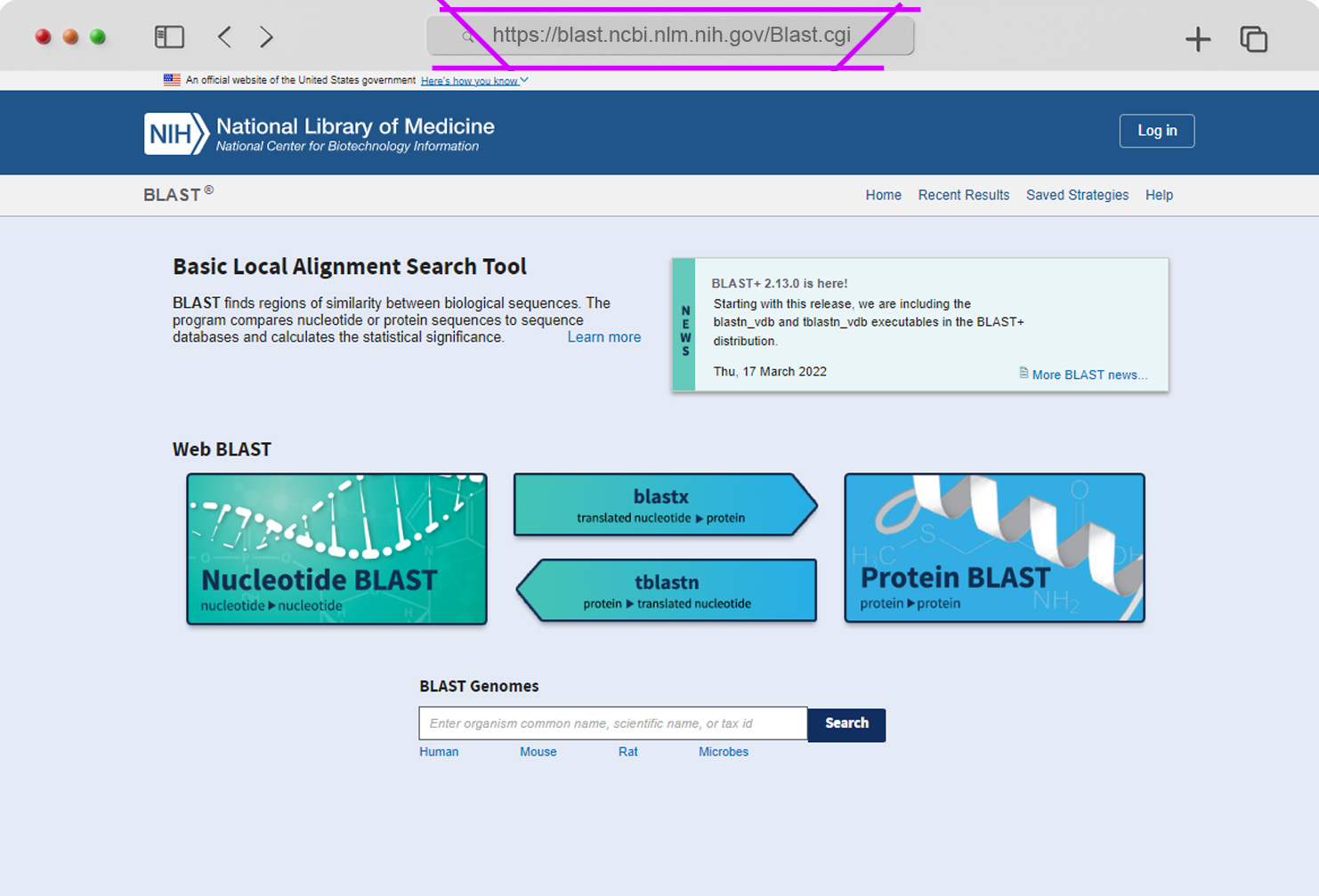
Task: Go back with the left arrow
Action: click(224, 36)
